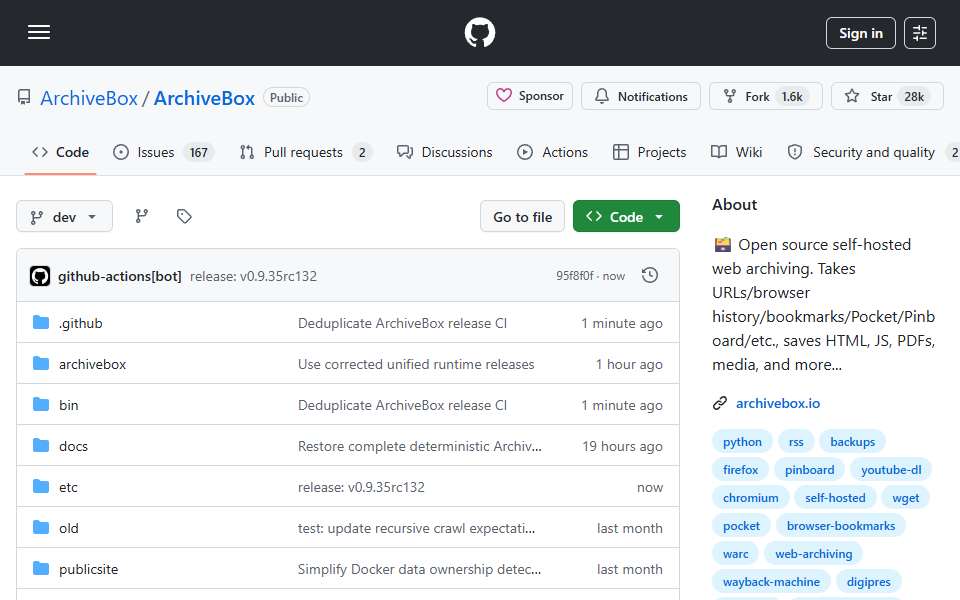Open the Issues tab
The width and height of the screenshot is (960, 600).
(x=163, y=152)
